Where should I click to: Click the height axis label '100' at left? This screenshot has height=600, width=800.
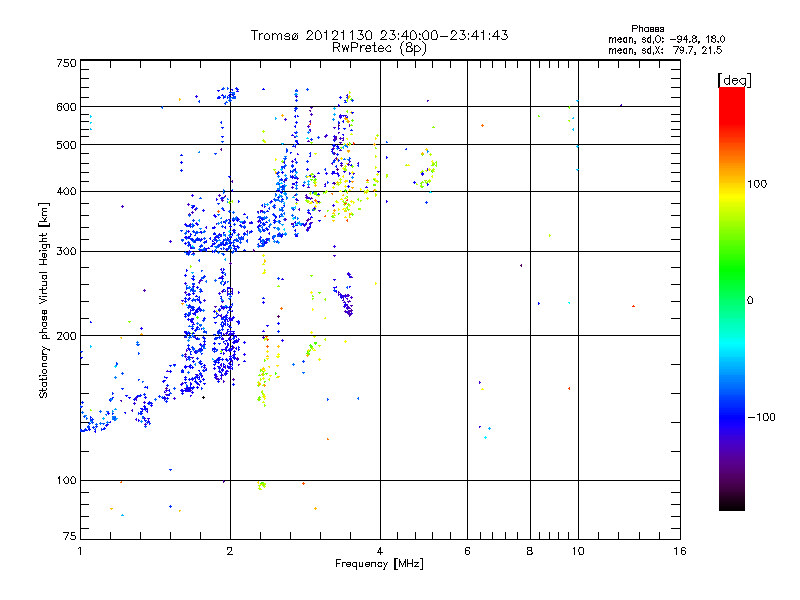point(66,481)
